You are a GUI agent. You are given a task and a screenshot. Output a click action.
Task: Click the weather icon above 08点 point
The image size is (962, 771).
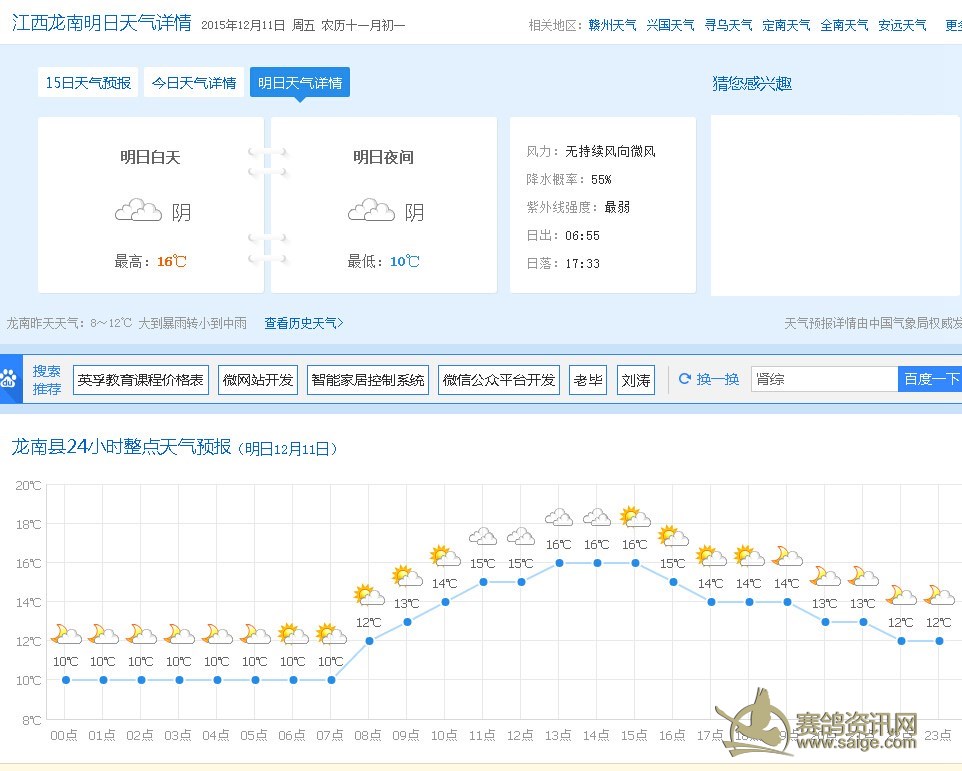(369, 596)
